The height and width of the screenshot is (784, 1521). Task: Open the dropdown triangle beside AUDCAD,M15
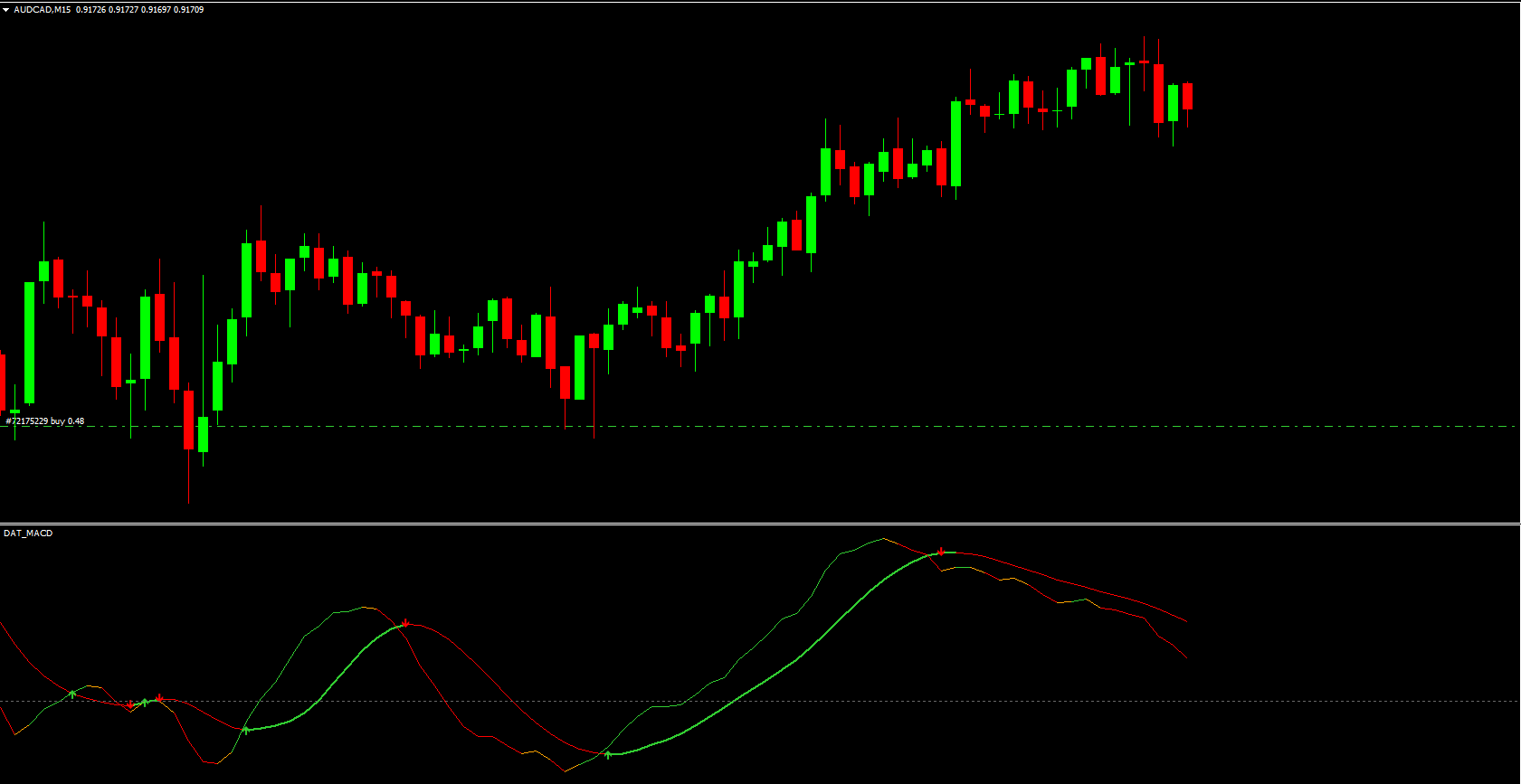tap(6, 10)
